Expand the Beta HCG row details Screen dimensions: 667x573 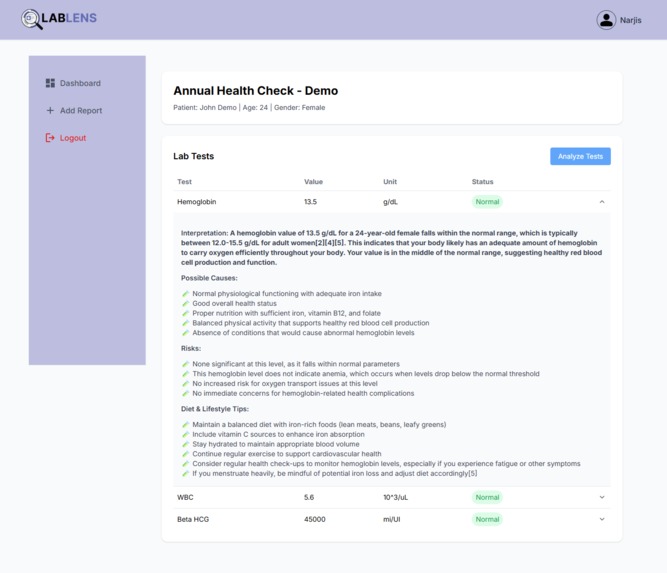pyautogui.click(x=602, y=519)
